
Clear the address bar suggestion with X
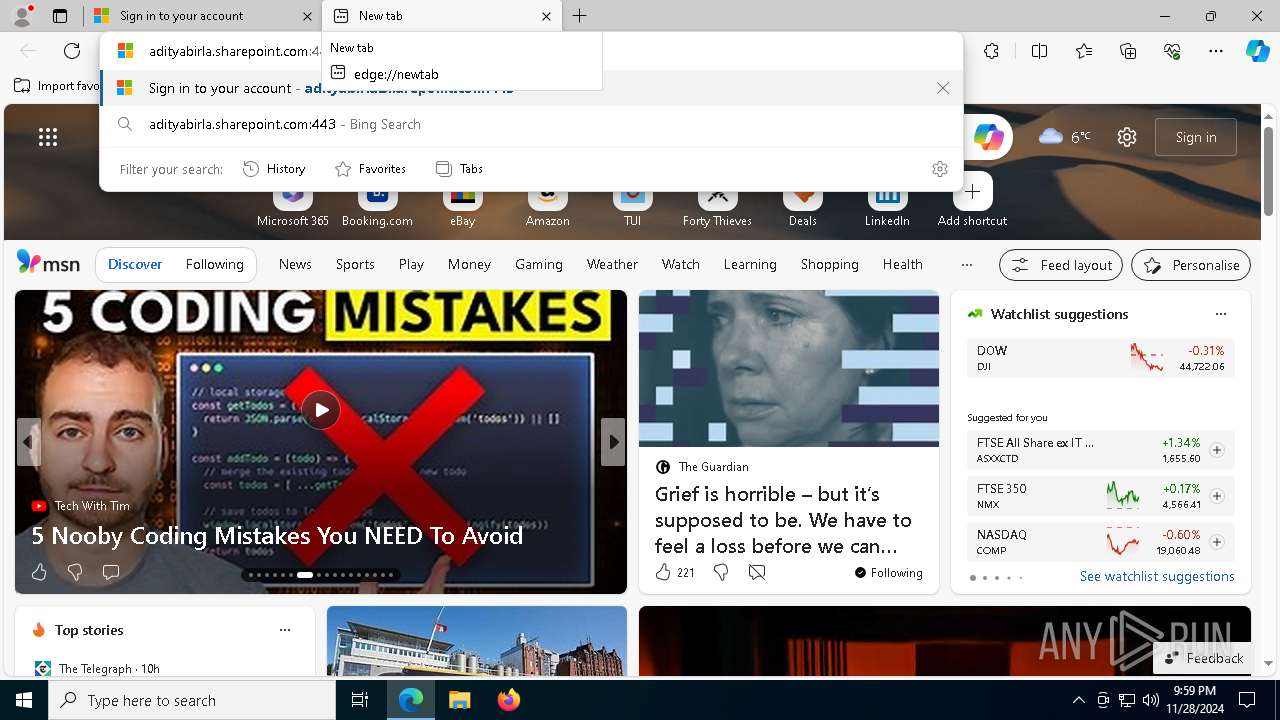943,88
